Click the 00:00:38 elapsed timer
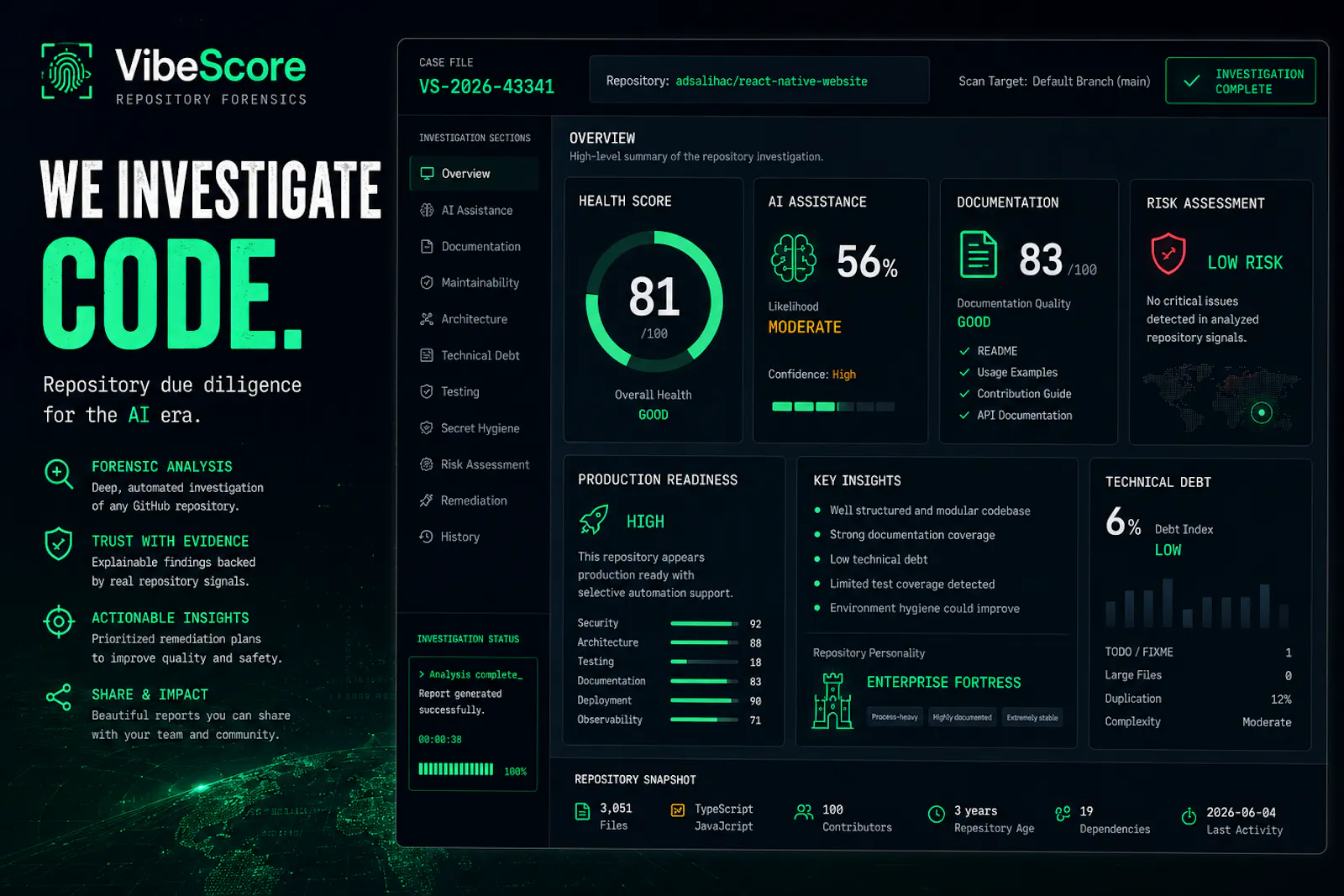This screenshot has height=896, width=1344. (440, 740)
